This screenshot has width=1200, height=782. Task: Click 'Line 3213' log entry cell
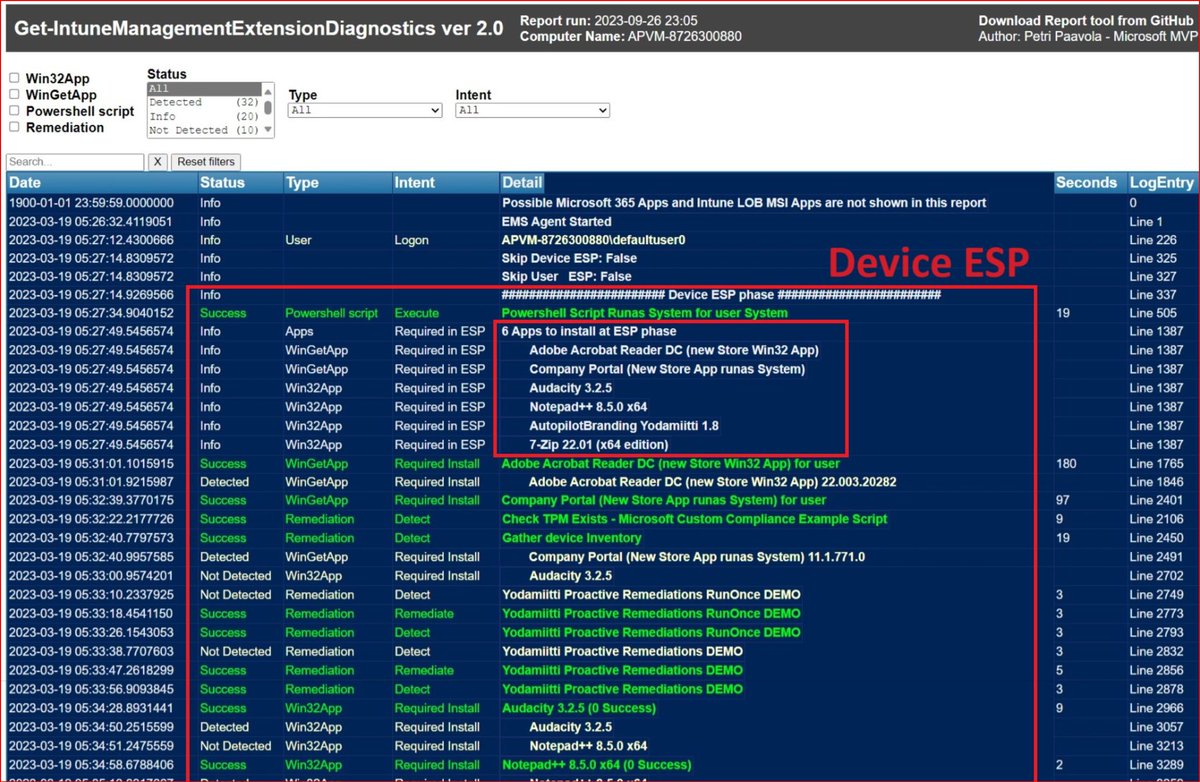1156,746
